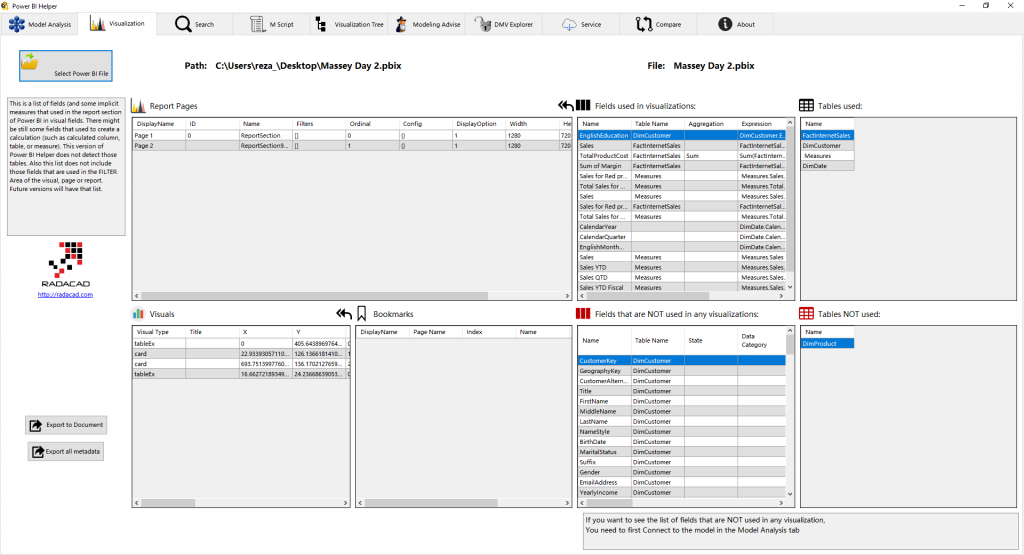Click the back arrows icon beside Fields used in visualizations
The image size is (1024, 555).
pos(567,105)
